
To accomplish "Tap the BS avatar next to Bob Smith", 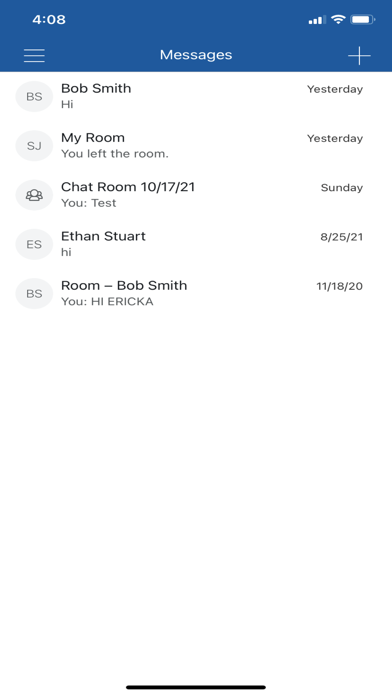I will [34, 96].
